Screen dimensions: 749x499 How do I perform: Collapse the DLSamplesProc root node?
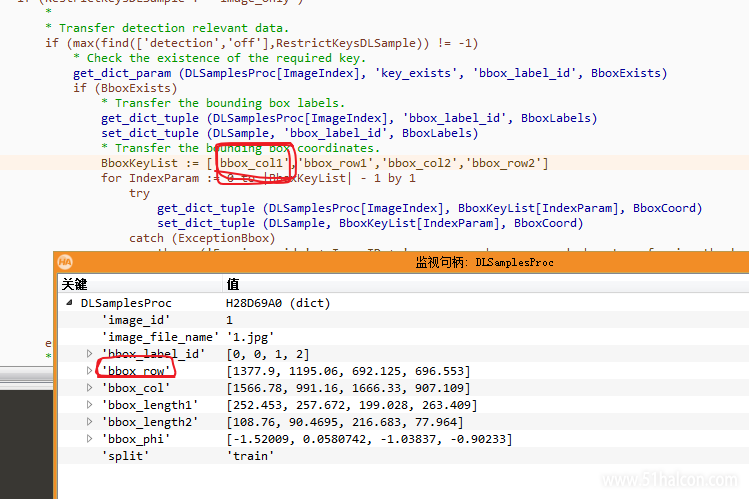tap(70, 302)
